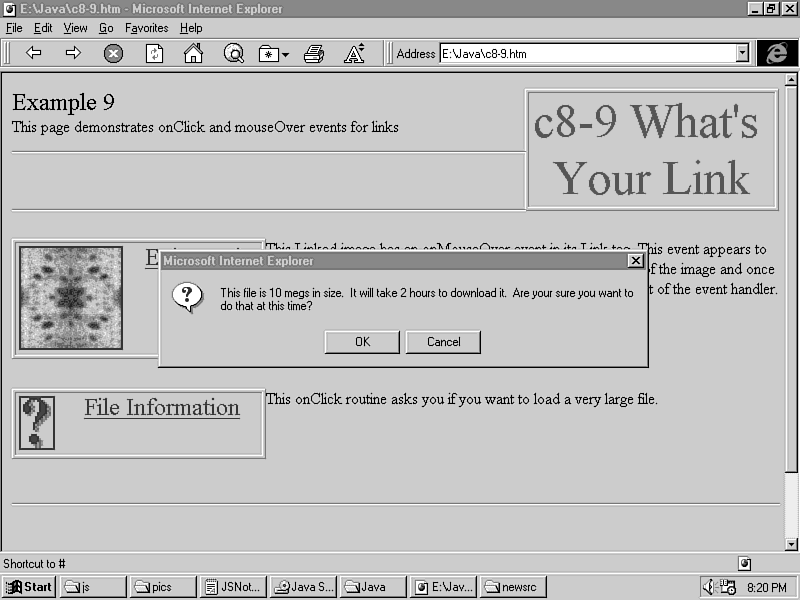Go to Home page via house icon
This screenshot has width=800, height=600.
tap(193, 54)
